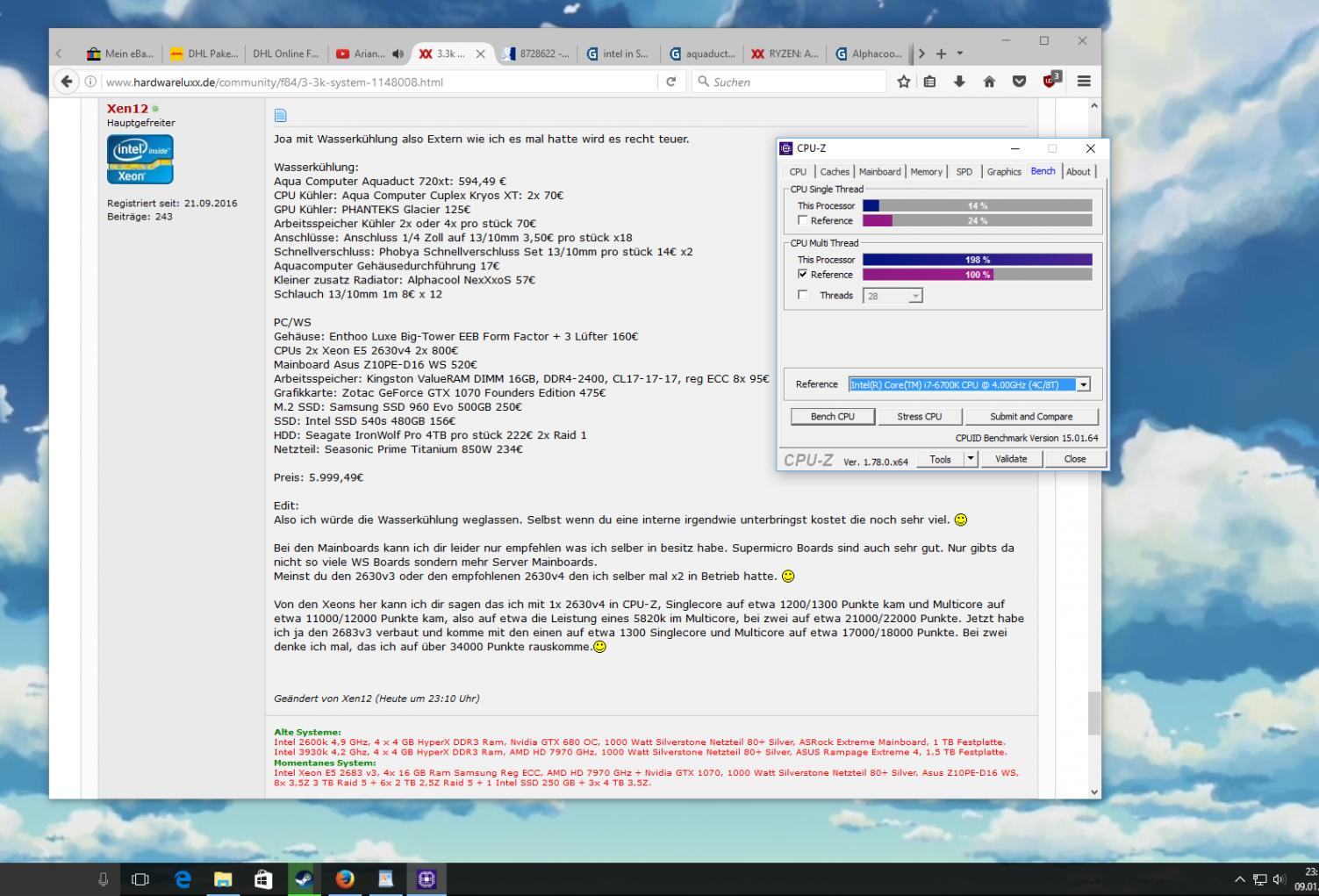This screenshot has width=1319, height=896.
Task: Switch to CPU-Z on the taskbar
Action: click(427, 878)
